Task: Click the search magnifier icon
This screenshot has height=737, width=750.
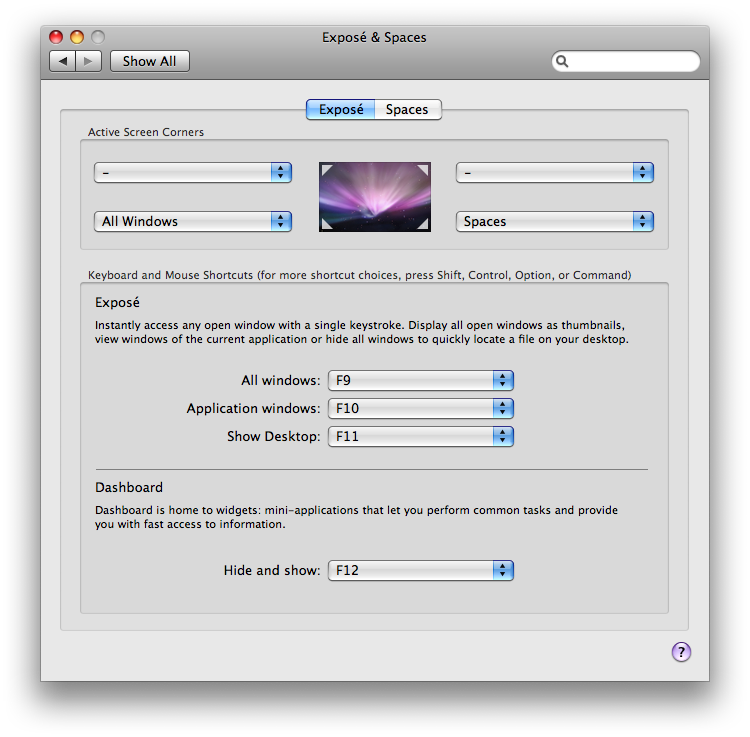Action: 562,61
